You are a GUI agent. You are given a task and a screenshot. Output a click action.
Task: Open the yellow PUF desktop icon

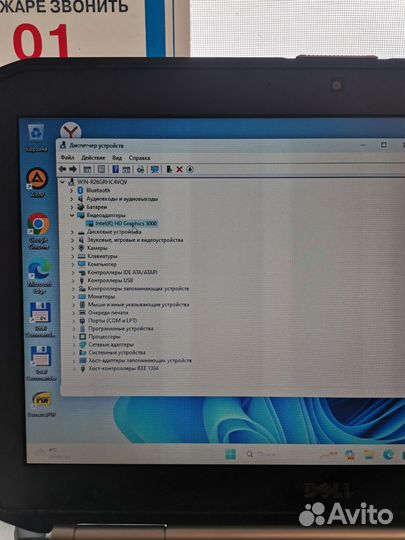[x=42, y=404]
